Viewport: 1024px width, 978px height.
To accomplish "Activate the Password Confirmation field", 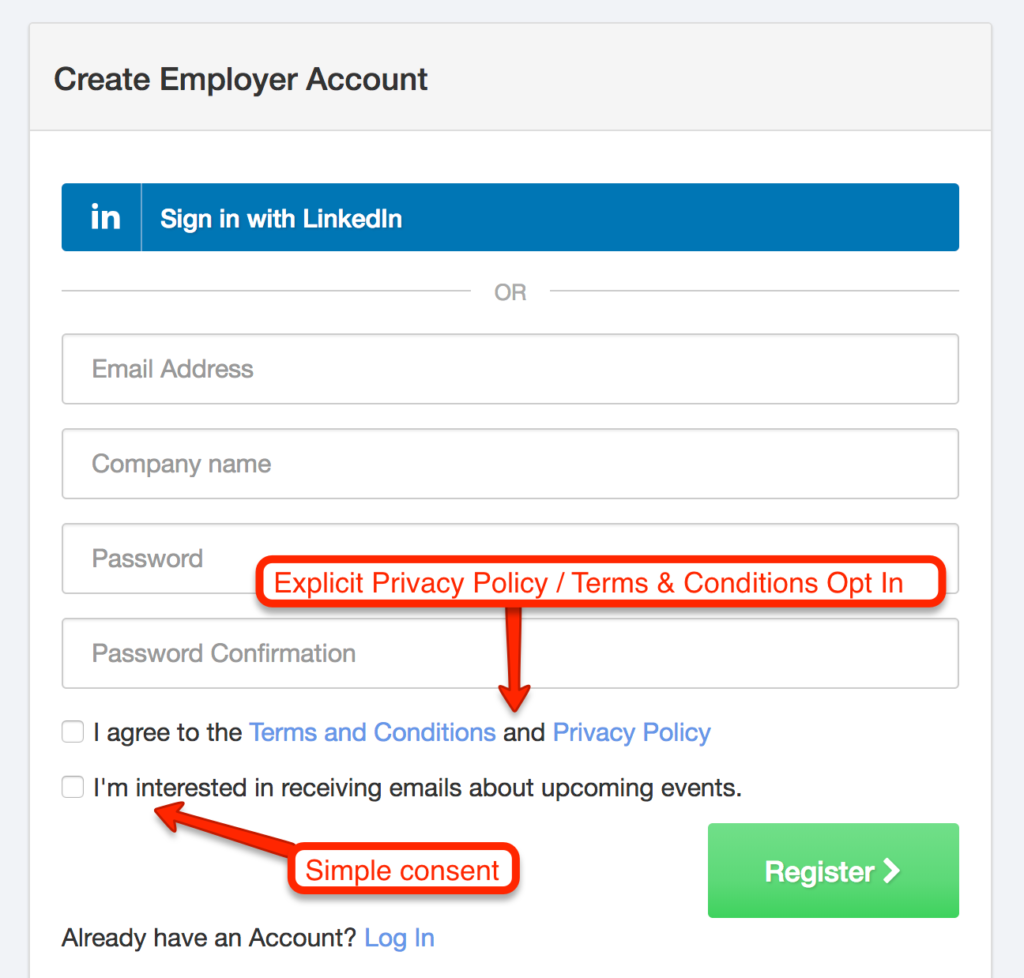I will [510, 653].
